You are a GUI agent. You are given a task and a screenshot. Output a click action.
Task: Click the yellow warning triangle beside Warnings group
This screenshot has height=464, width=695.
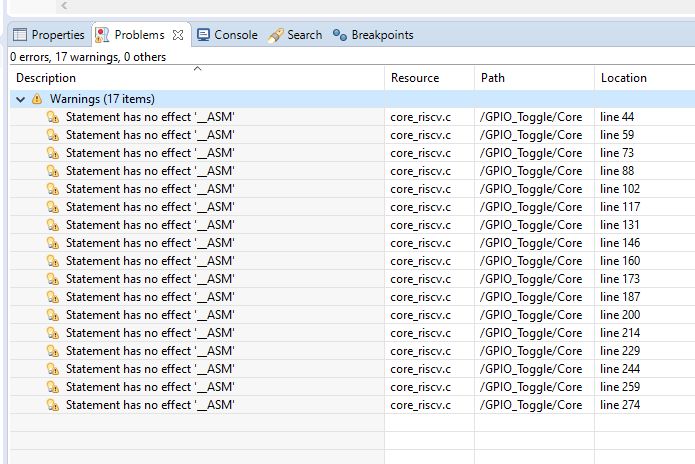point(37,99)
